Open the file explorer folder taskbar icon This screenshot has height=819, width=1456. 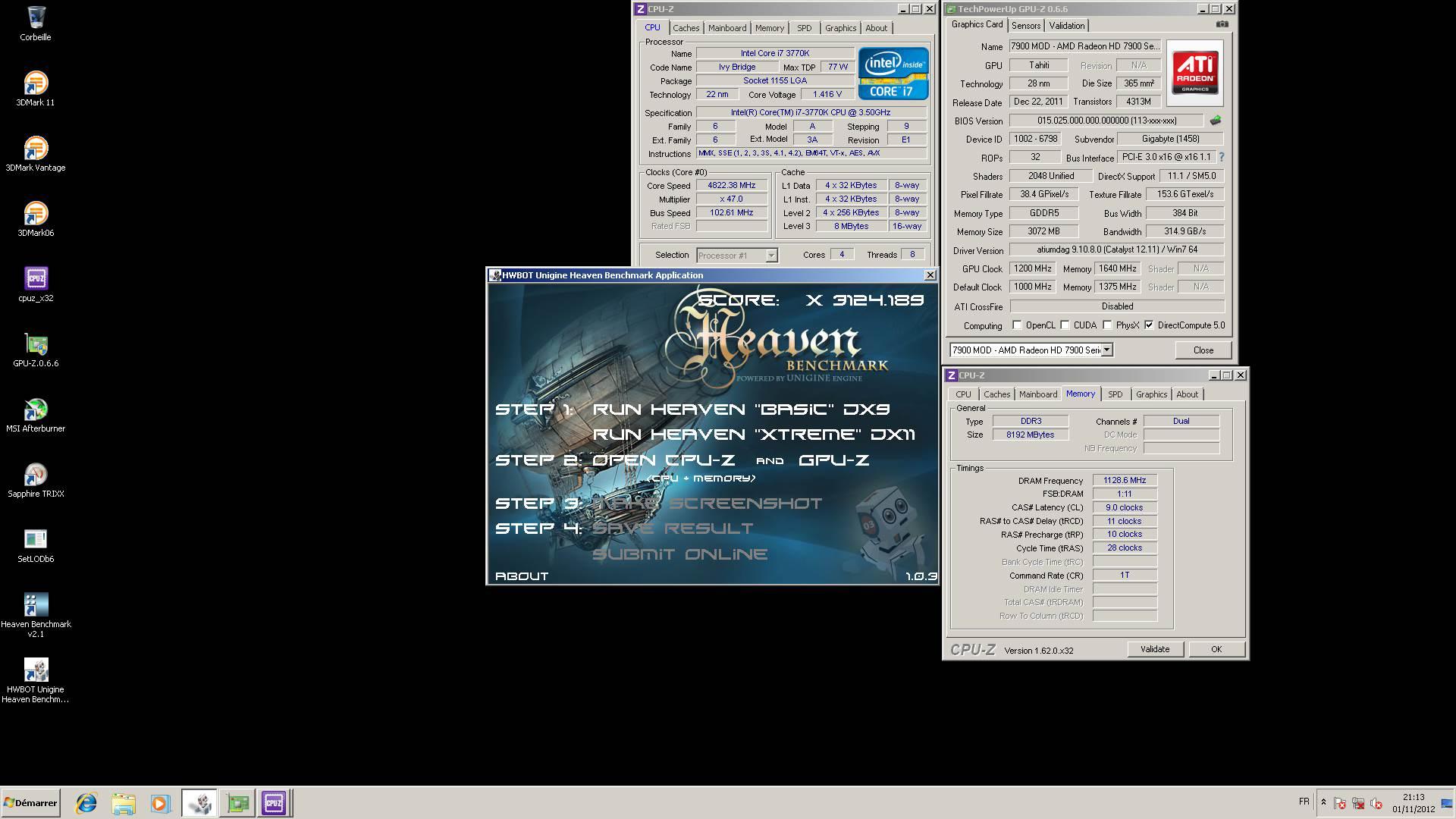pyautogui.click(x=124, y=803)
